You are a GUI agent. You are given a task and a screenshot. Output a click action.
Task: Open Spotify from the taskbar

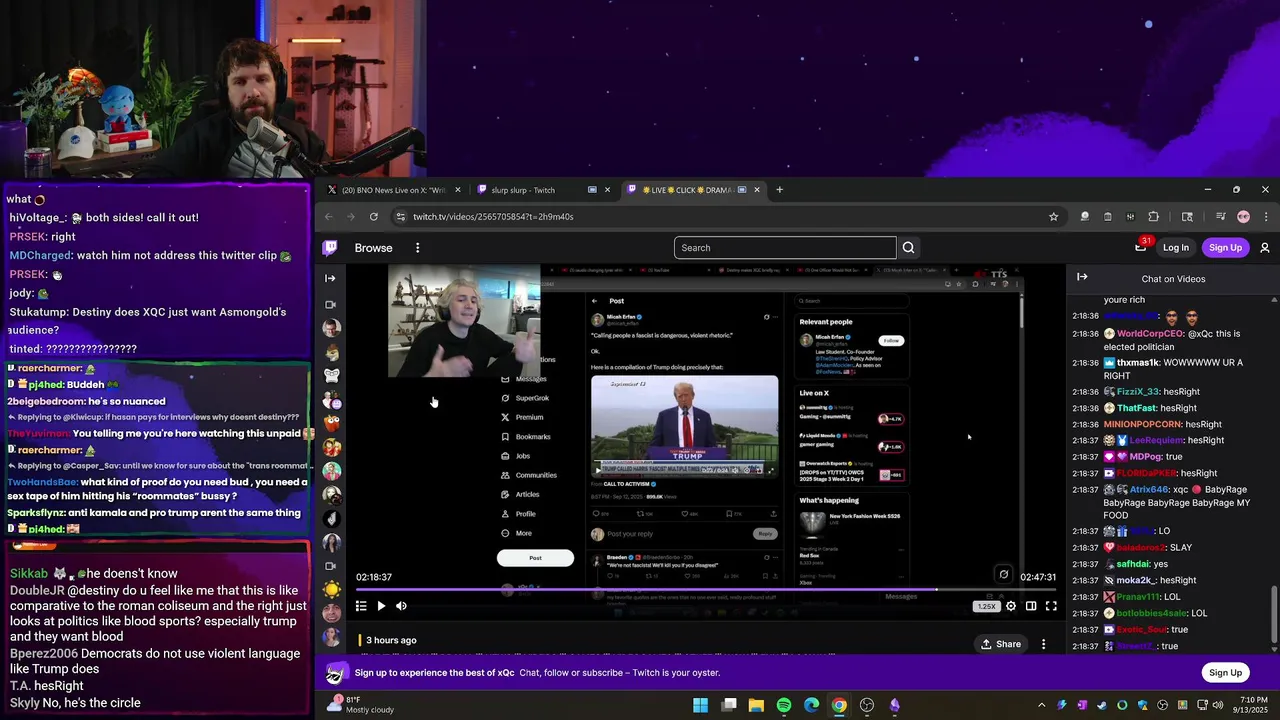[784, 705]
